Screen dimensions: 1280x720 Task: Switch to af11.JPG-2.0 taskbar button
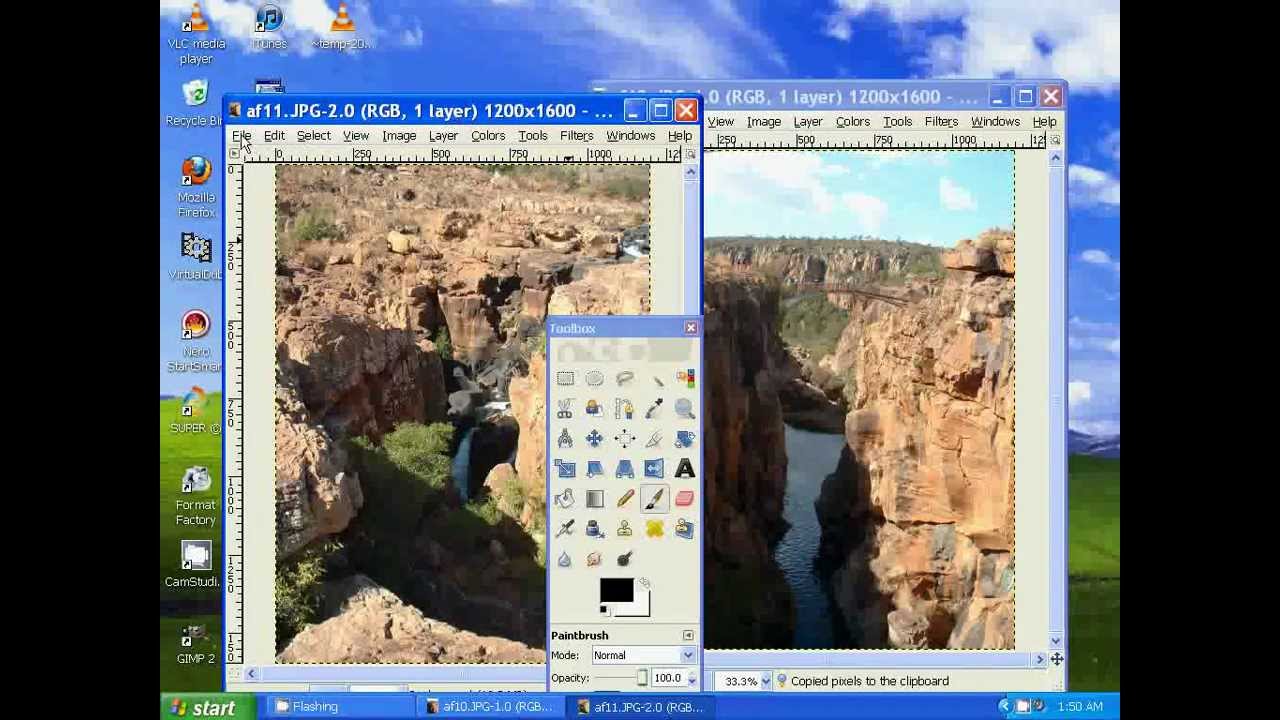point(640,707)
